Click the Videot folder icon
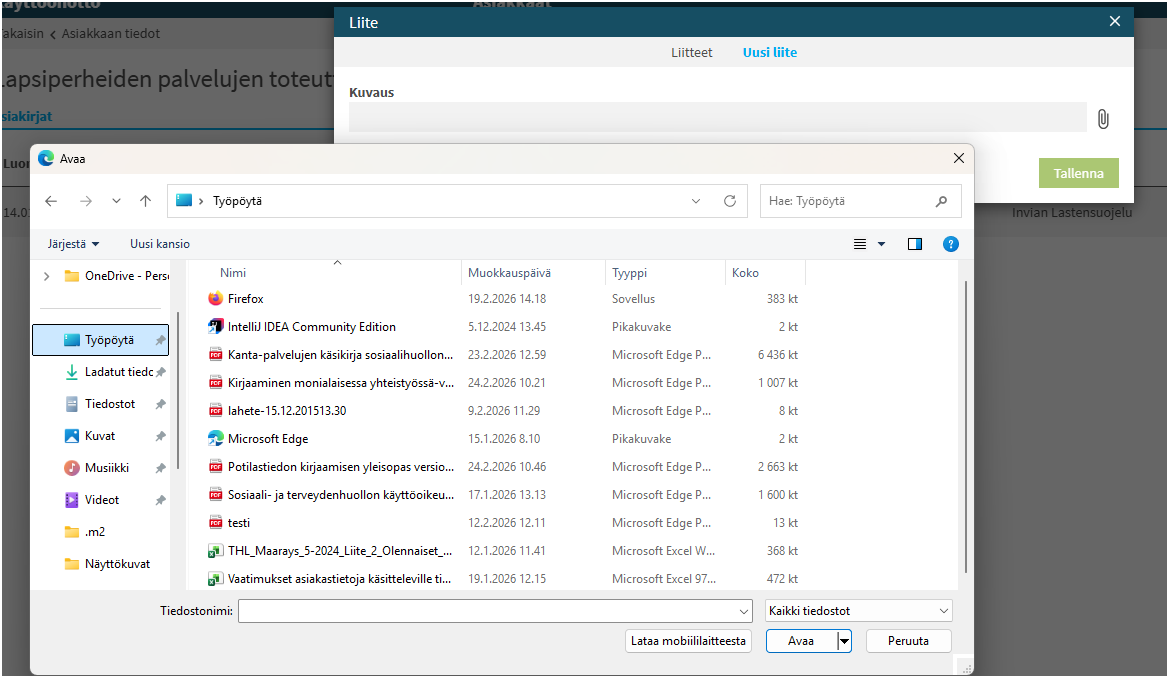This screenshot has height=678, width=1169. click(x=72, y=500)
